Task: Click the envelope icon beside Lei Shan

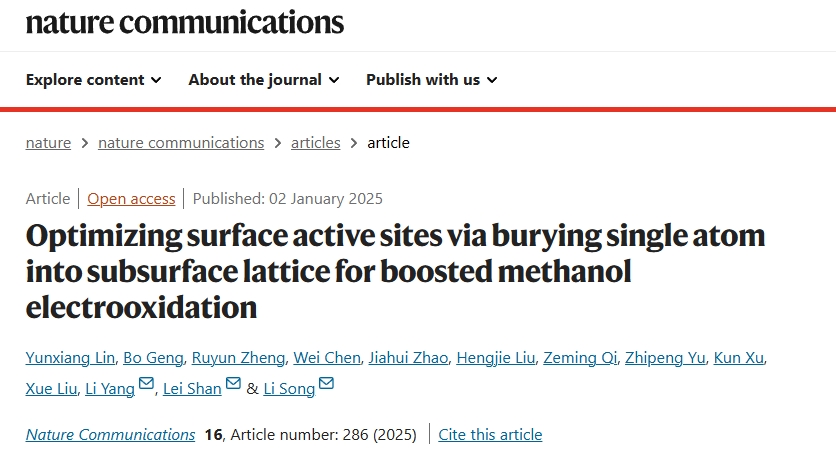Action: click(233, 384)
